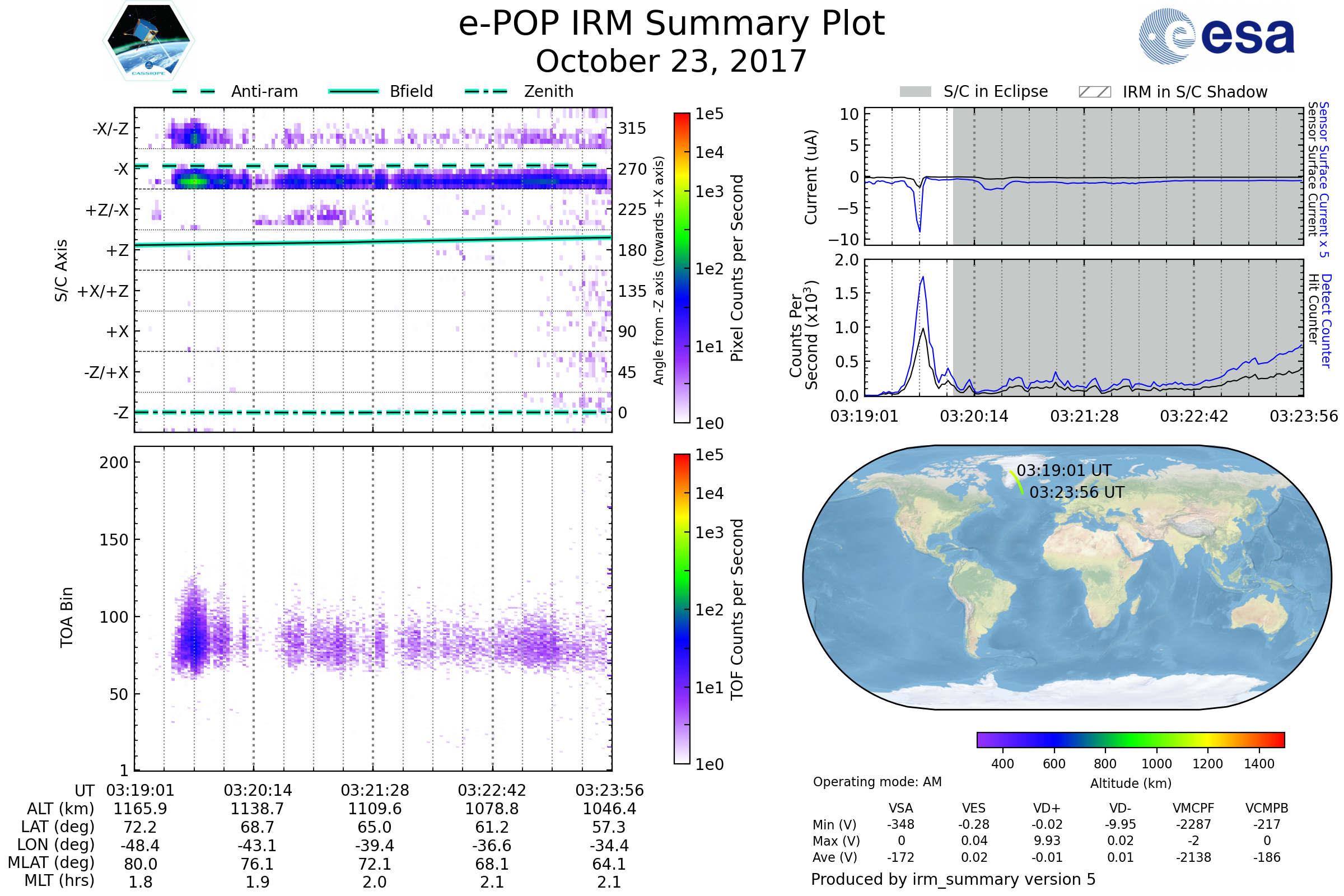The height and width of the screenshot is (896, 1344).
Task: Click the 03:19:01 UT map label
Action: coord(1064,470)
